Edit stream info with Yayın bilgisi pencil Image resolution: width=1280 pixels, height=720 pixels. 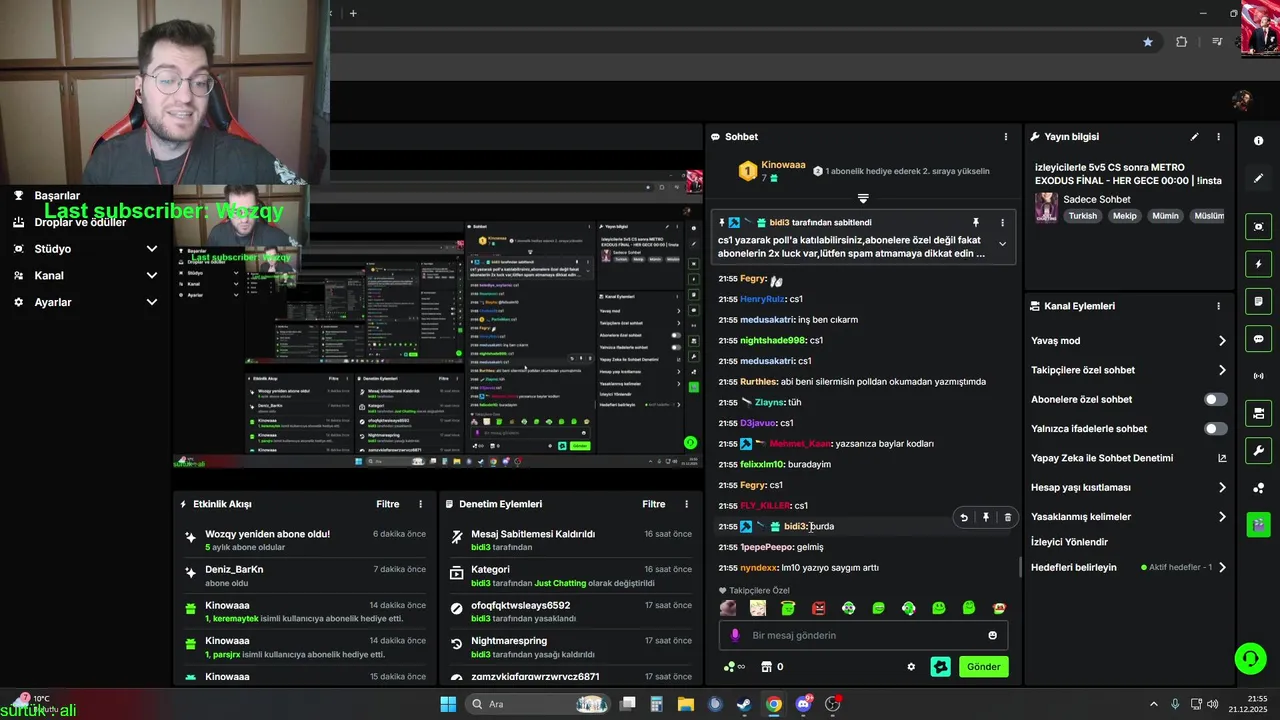point(1194,137)
